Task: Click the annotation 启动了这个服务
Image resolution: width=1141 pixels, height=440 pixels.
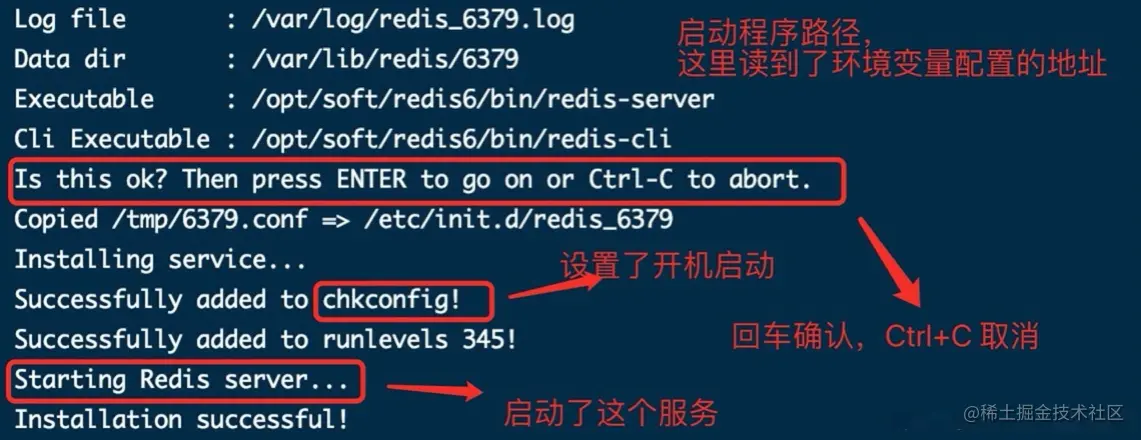Action: tap(611, 414)
